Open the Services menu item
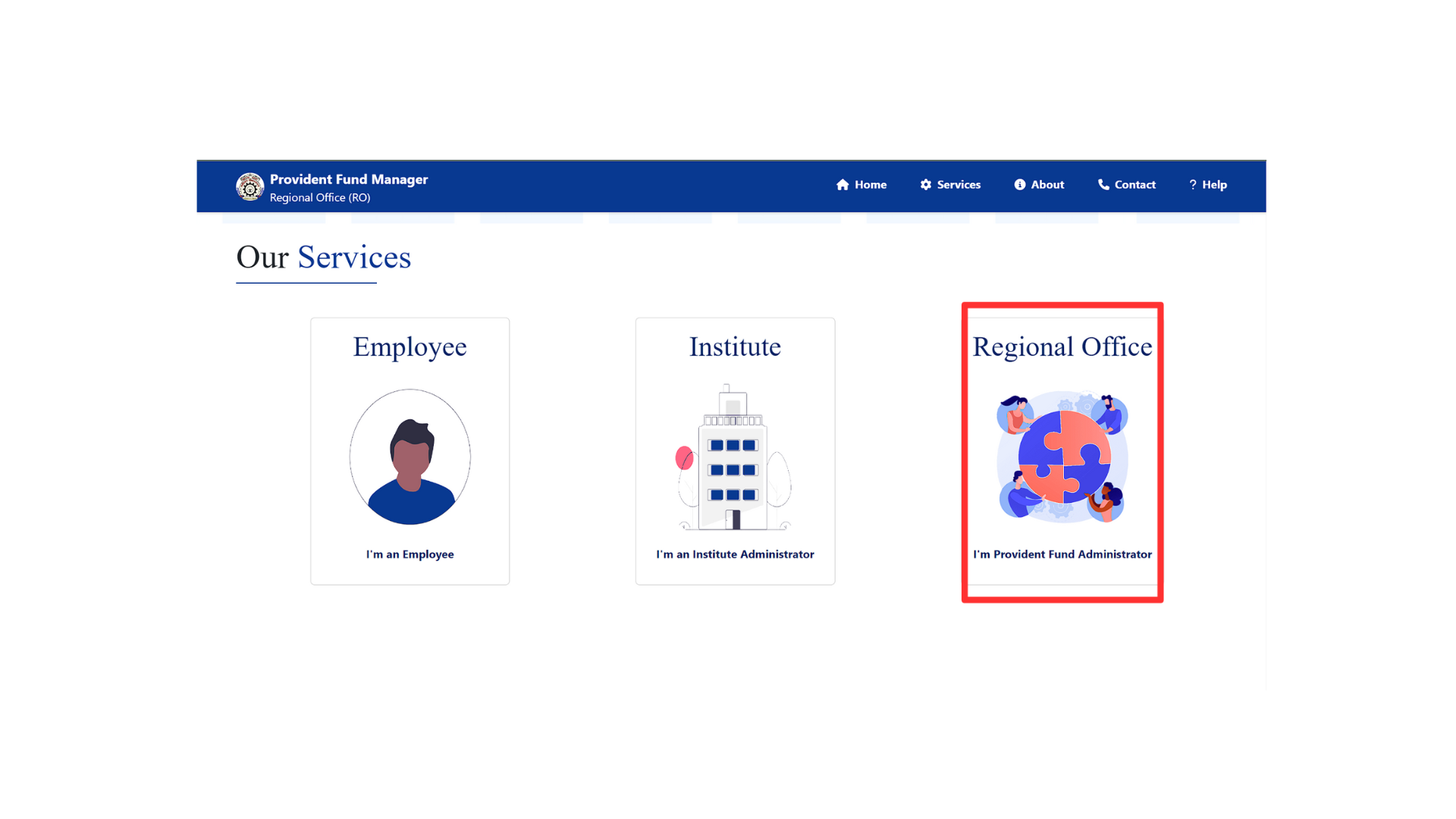1456x819 pixels. (x=950, y=185)
